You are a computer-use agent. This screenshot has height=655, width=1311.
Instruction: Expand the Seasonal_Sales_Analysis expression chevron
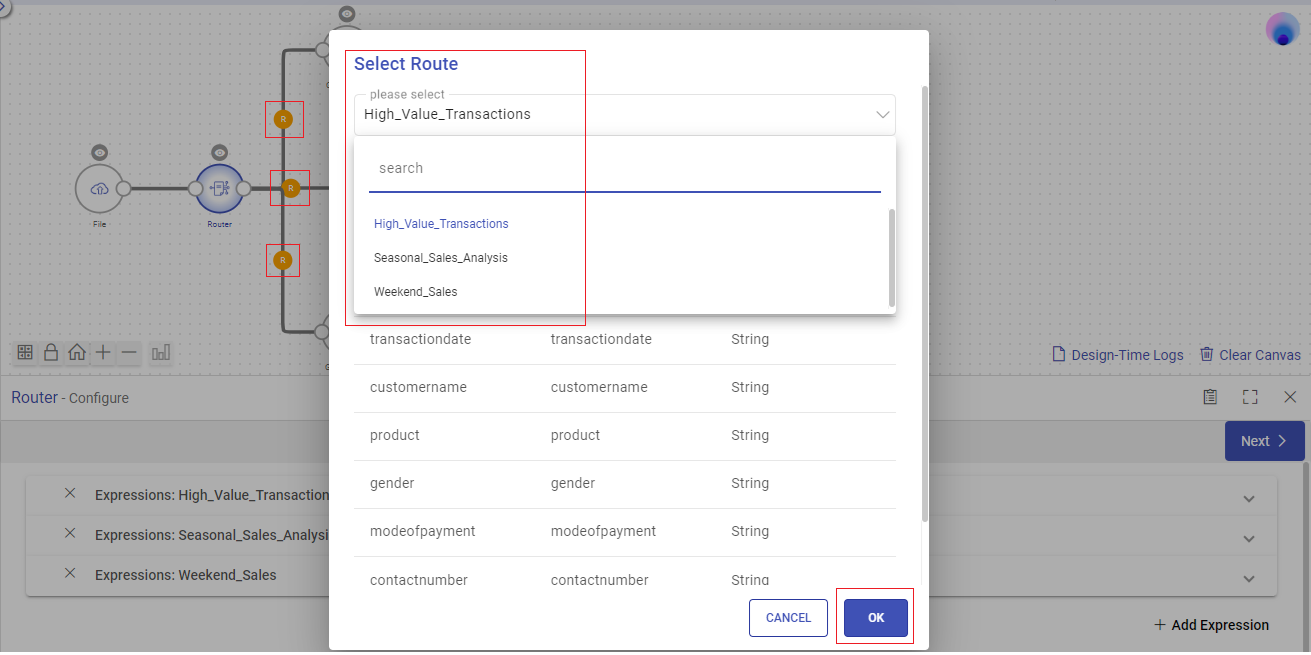point(1248,539)
